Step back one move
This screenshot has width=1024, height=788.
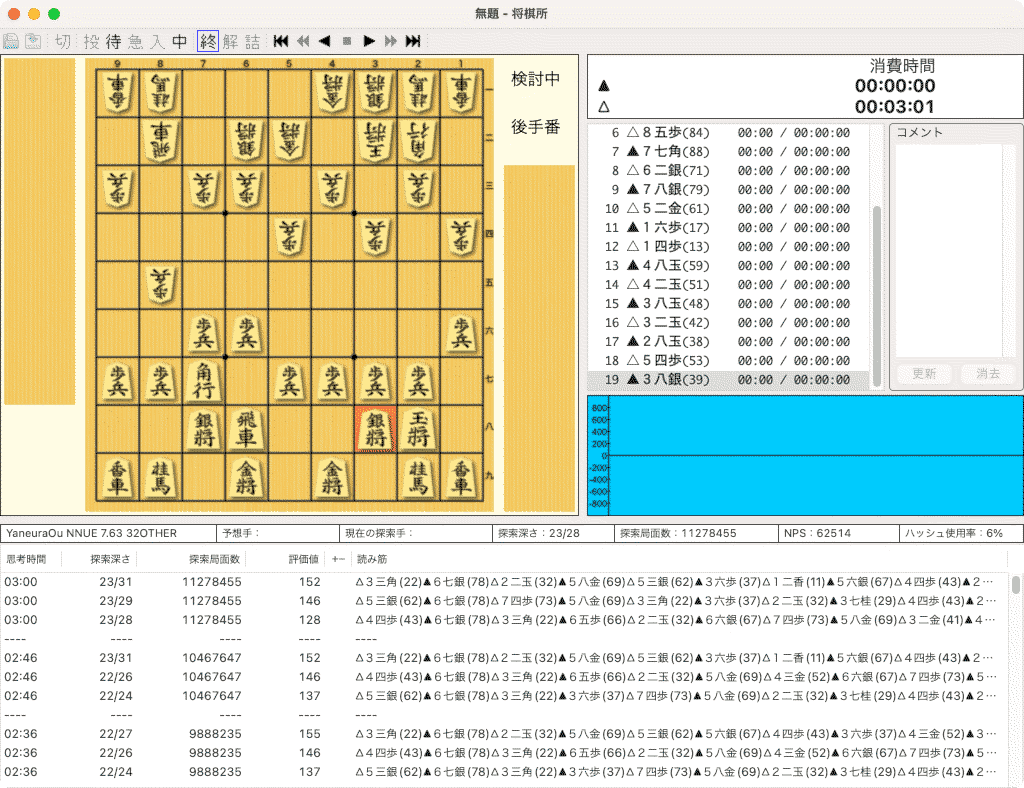point(325,41)
